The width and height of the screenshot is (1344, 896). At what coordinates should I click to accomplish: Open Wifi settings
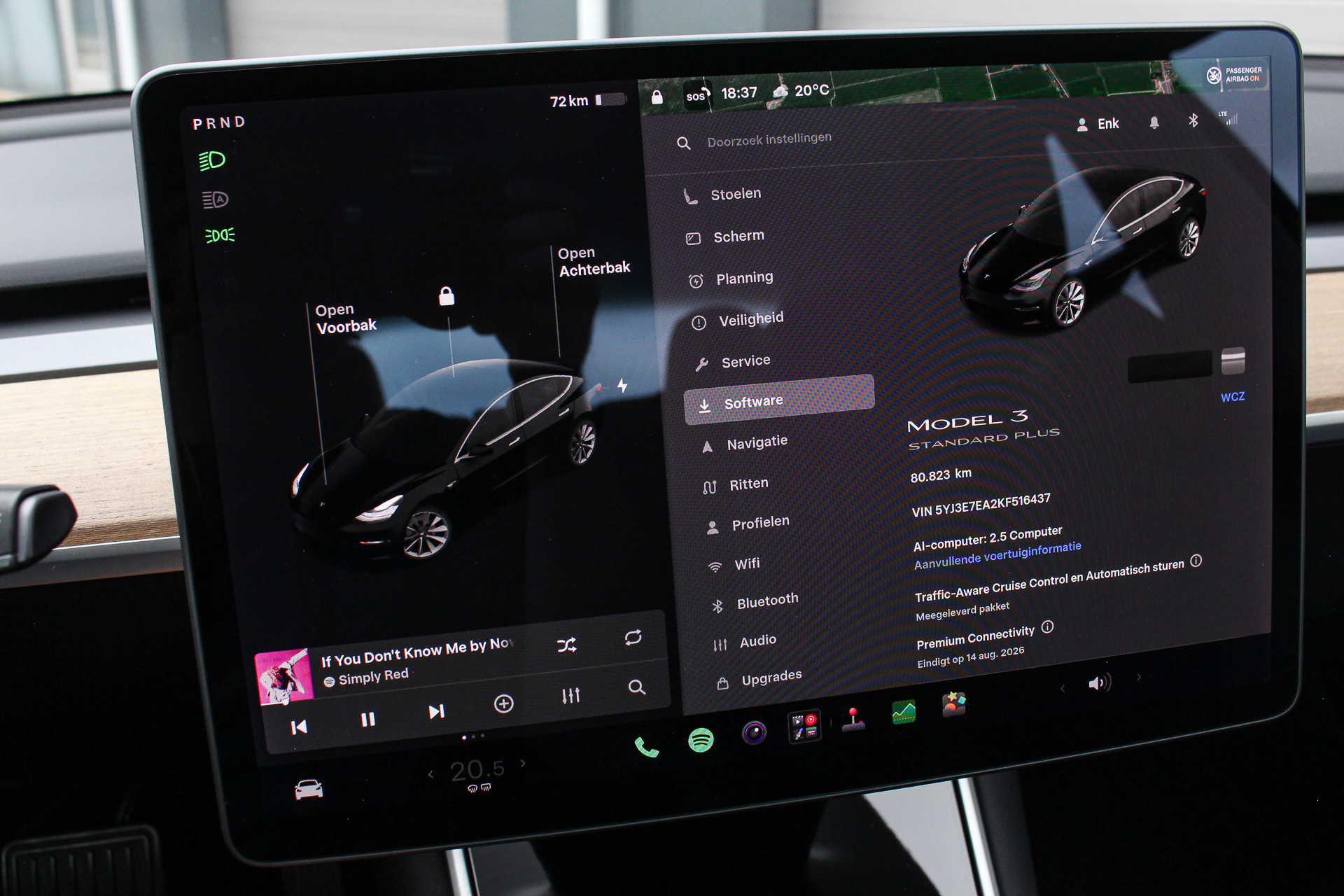click(x=734, y=564)
